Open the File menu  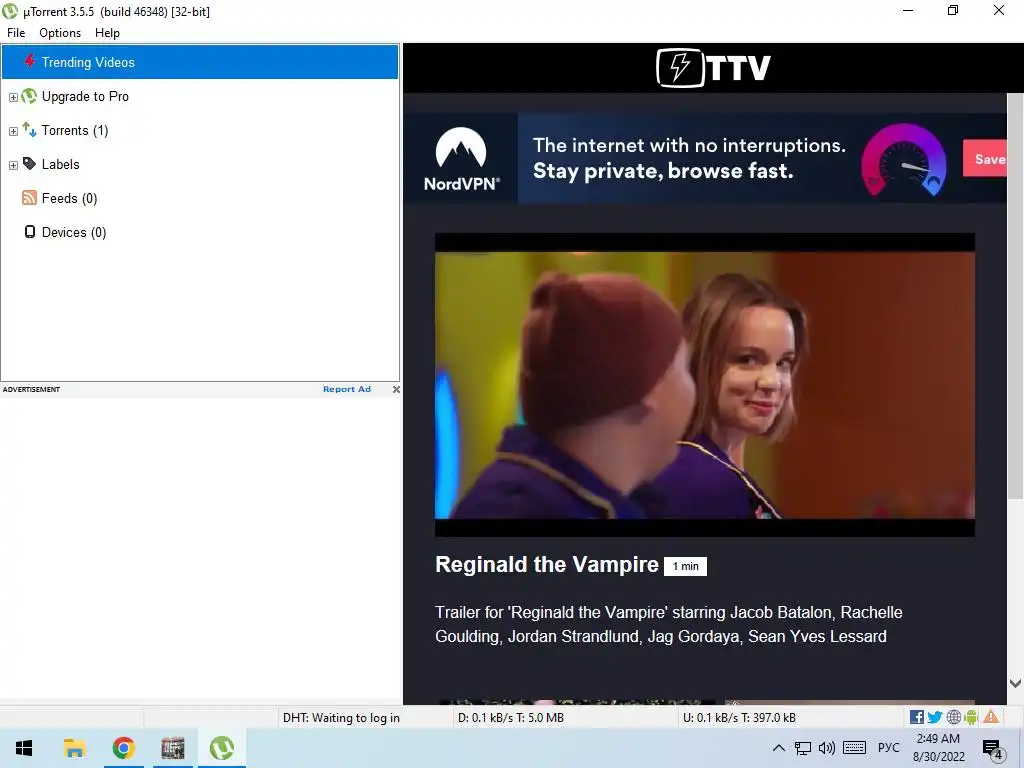click(x=16, y=33)
